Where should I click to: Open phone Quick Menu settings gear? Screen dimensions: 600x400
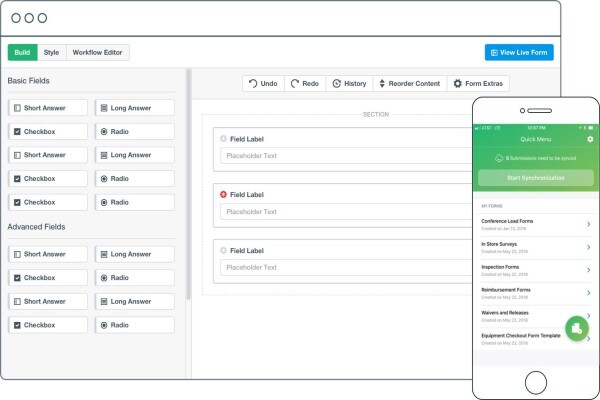(590, 139)
